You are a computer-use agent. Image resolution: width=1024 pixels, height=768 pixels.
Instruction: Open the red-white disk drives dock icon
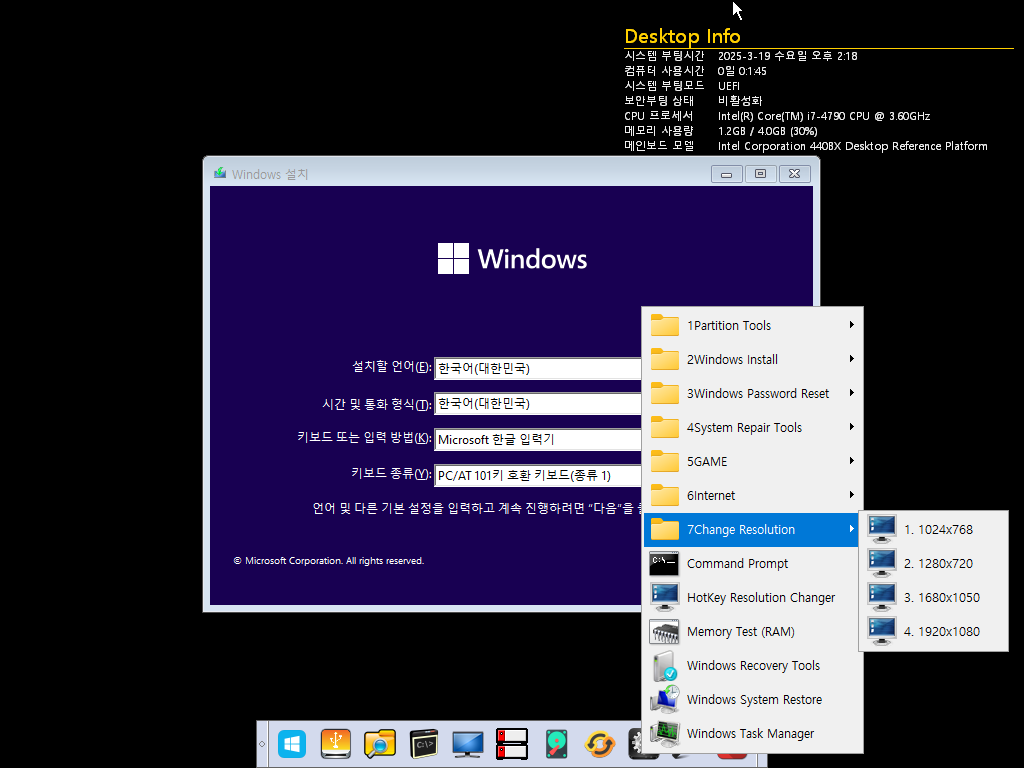point(511,744)
